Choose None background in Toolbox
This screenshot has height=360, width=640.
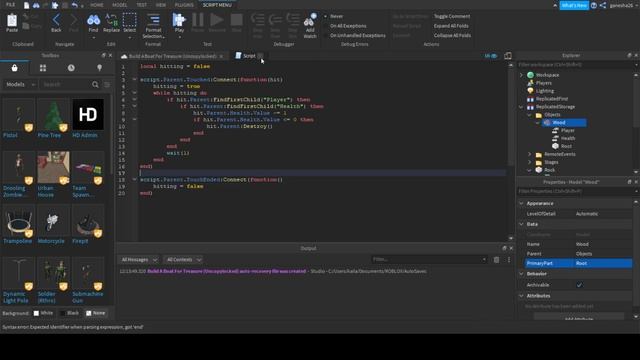(96, 313)
